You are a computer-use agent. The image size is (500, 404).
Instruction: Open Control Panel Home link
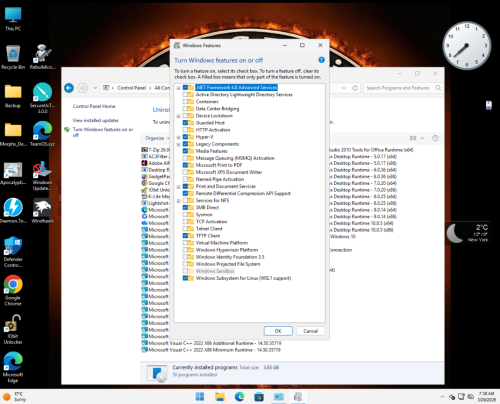pyautogui.click(x=94, y=106)
